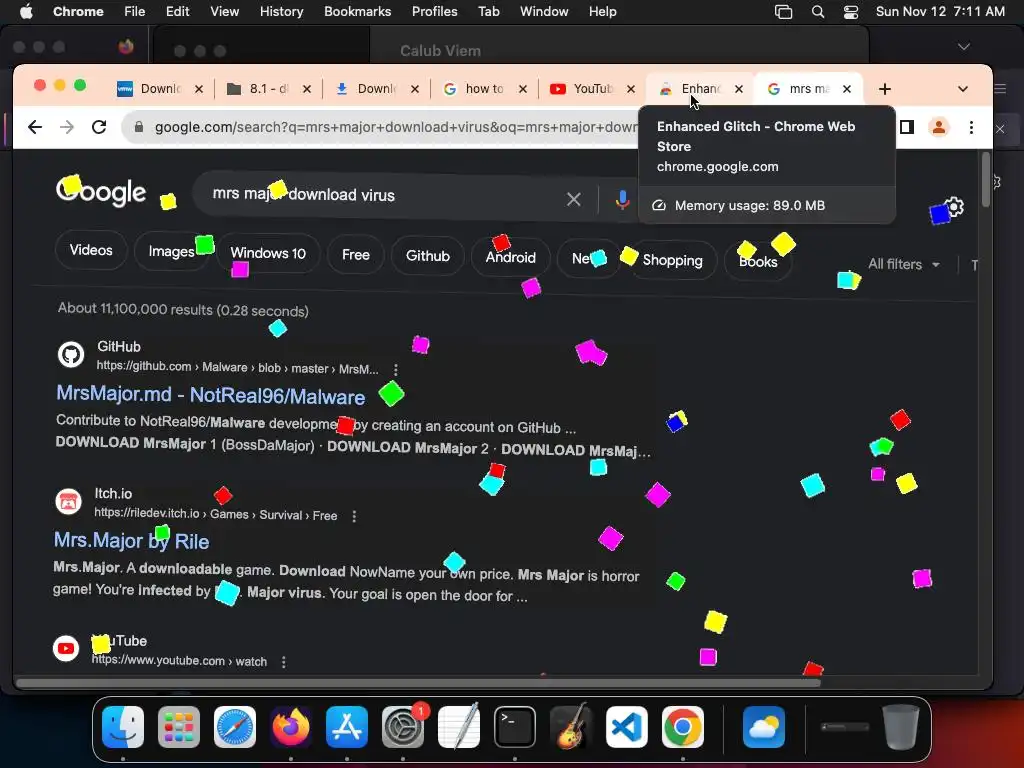Apply the Books filter chip
Viewport: 1024px width, 768px height.
[x=758, y=261]
